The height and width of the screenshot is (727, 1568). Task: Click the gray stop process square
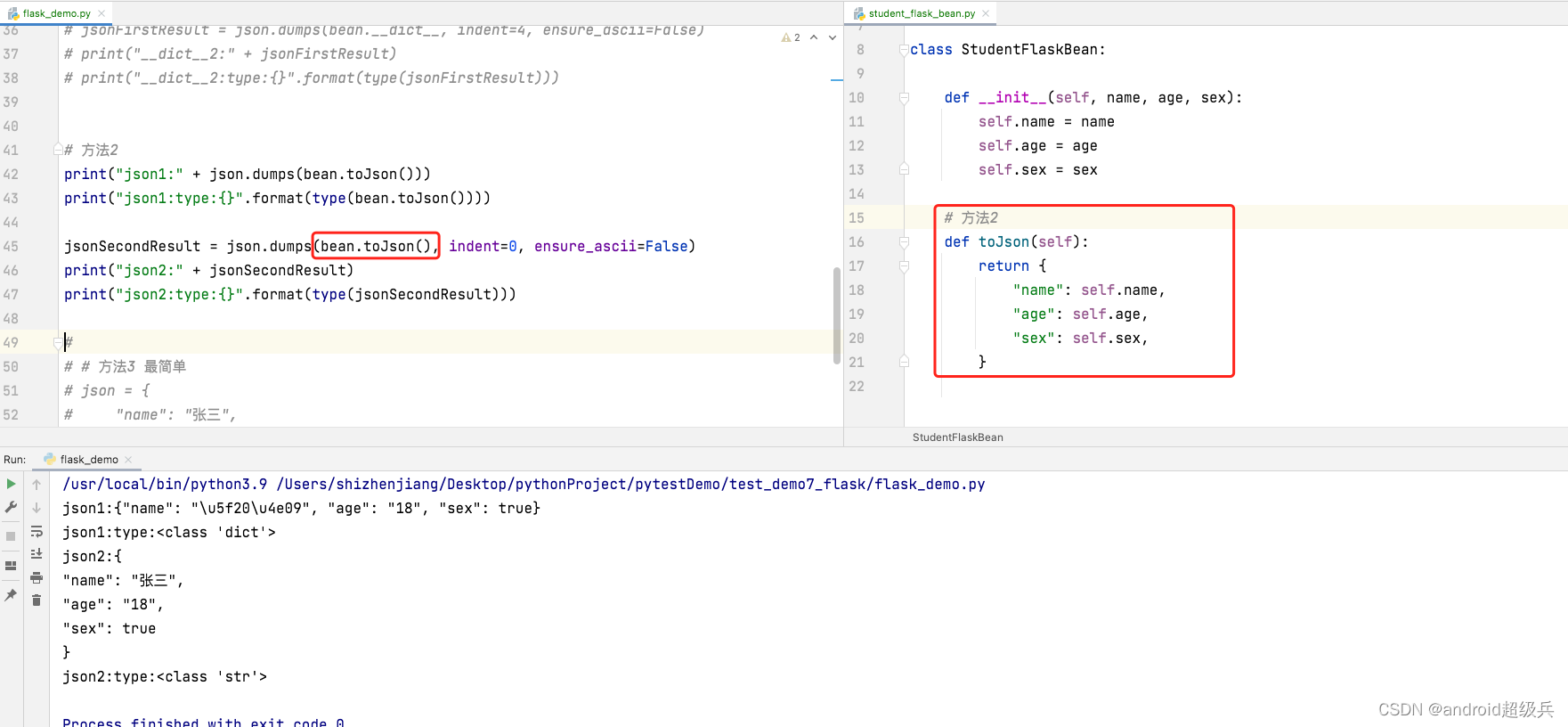click(x=11, y=536)
